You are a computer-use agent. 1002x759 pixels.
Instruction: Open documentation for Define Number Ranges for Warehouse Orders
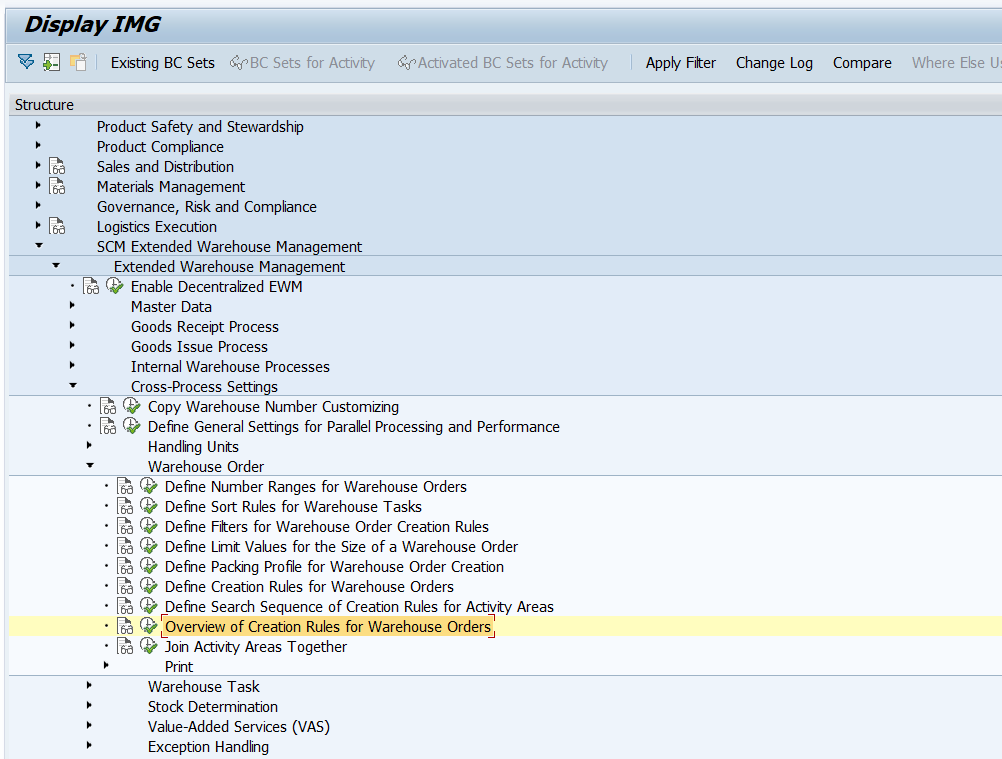pos(125,487)
